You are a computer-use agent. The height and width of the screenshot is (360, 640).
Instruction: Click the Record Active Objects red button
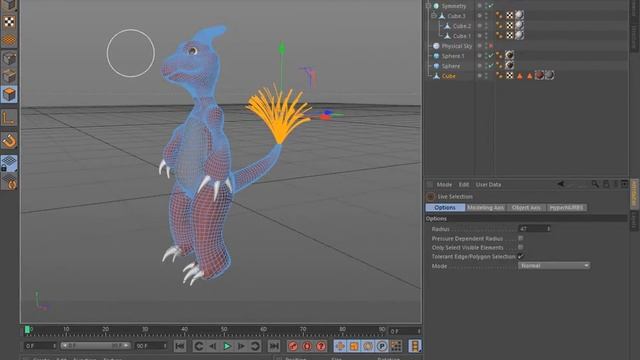(293, 346)
